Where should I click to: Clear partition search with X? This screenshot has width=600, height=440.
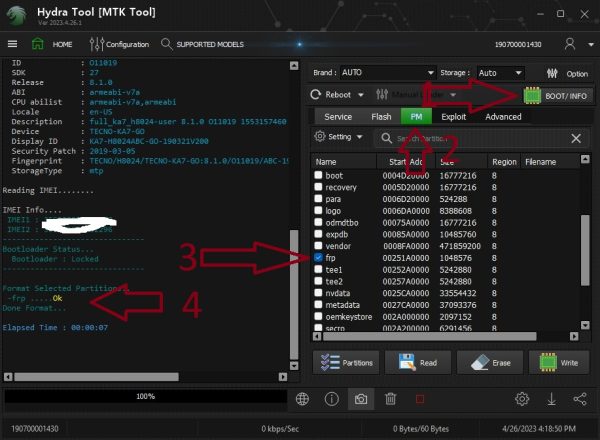(576, 138)
